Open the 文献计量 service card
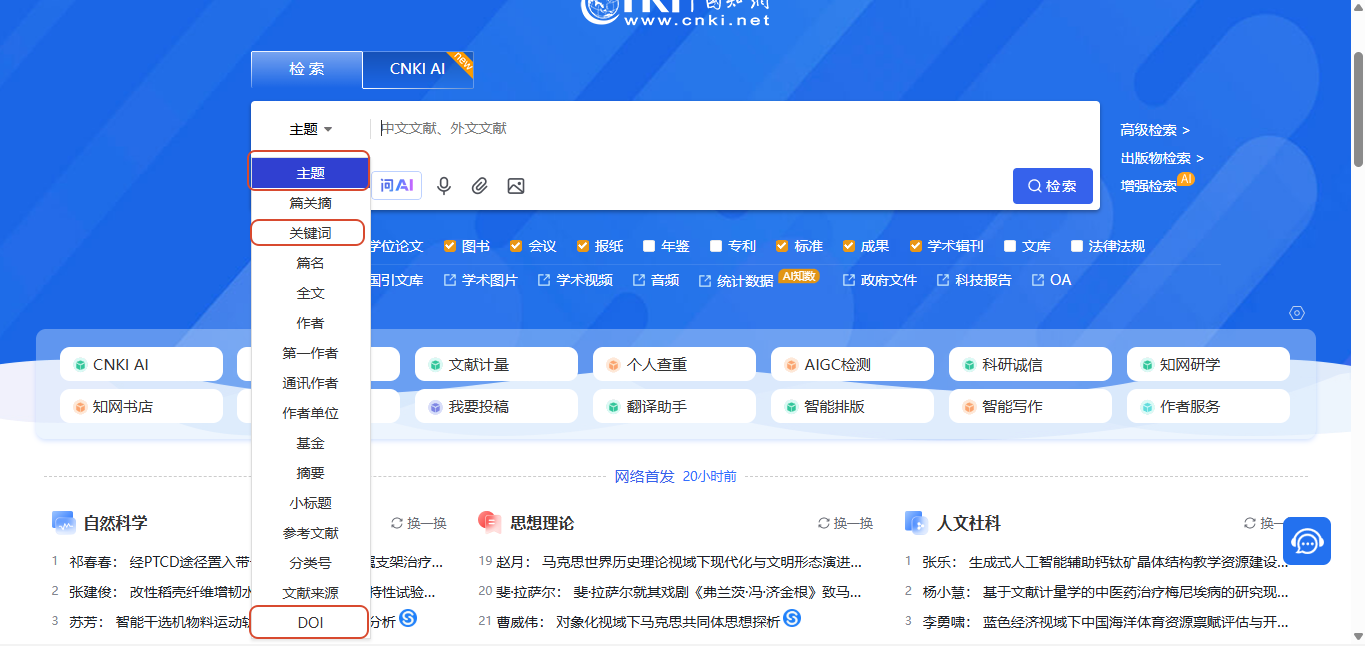1365x646 pixels. (496, 365)
